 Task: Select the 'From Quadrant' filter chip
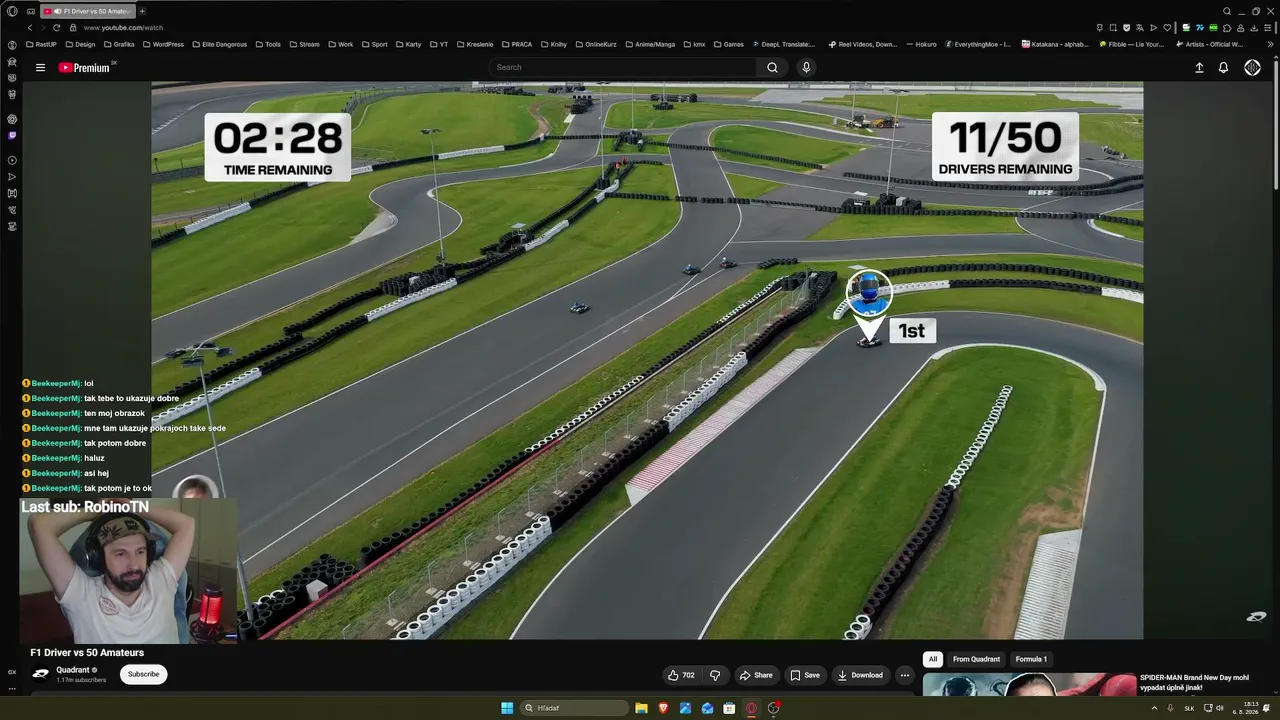976,659
